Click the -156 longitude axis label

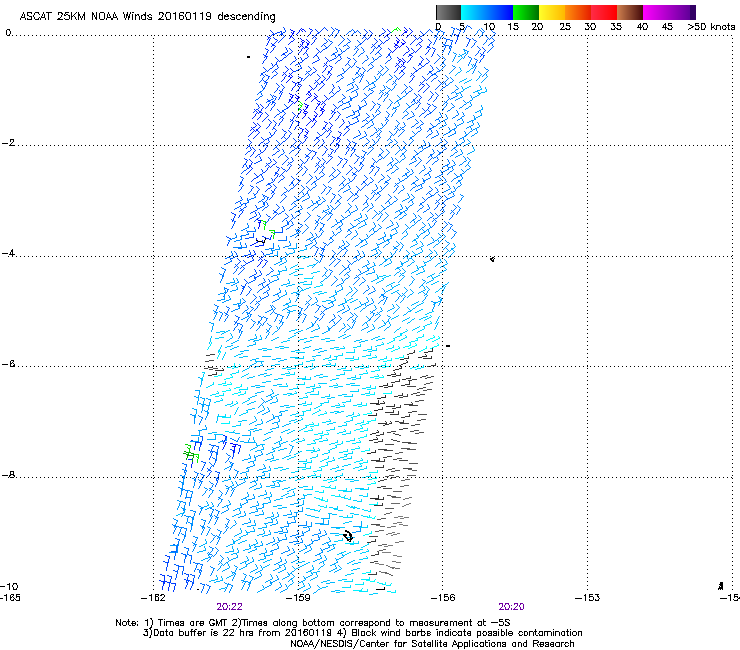click(443, 598)
